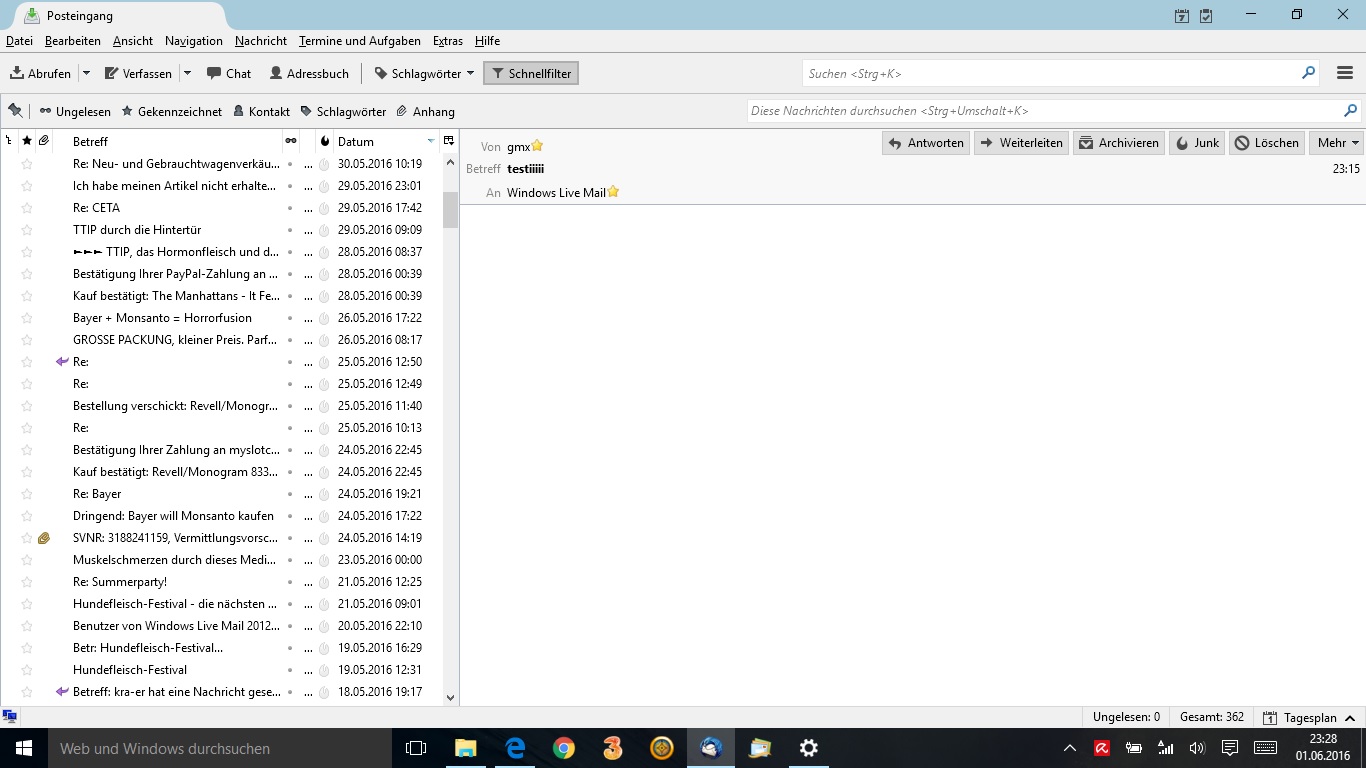Image resolution: width=1366 pixels, height=768 pixels.
Task: Click the pin icon in quick filter bar
Action: (x=15, y=111)
